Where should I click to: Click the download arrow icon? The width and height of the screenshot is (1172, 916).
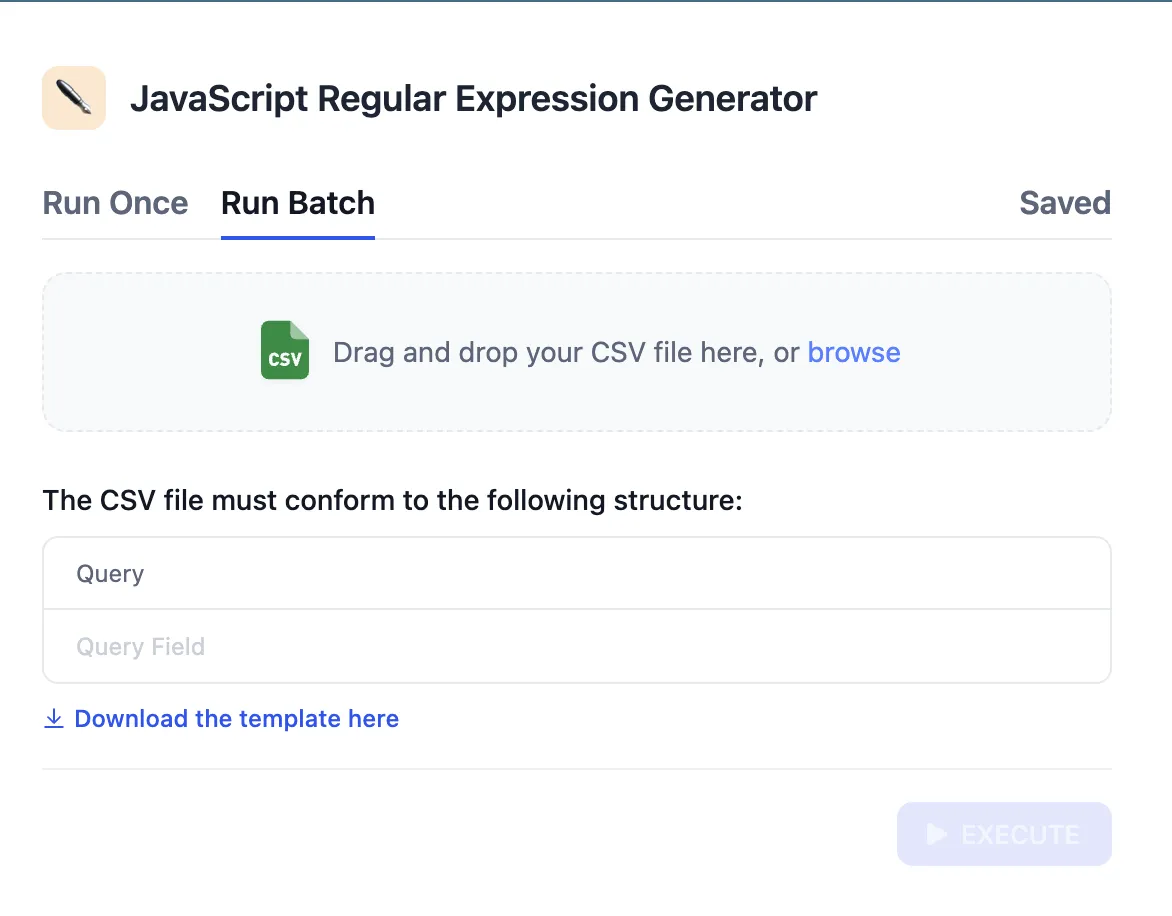(x=54, y=719)
